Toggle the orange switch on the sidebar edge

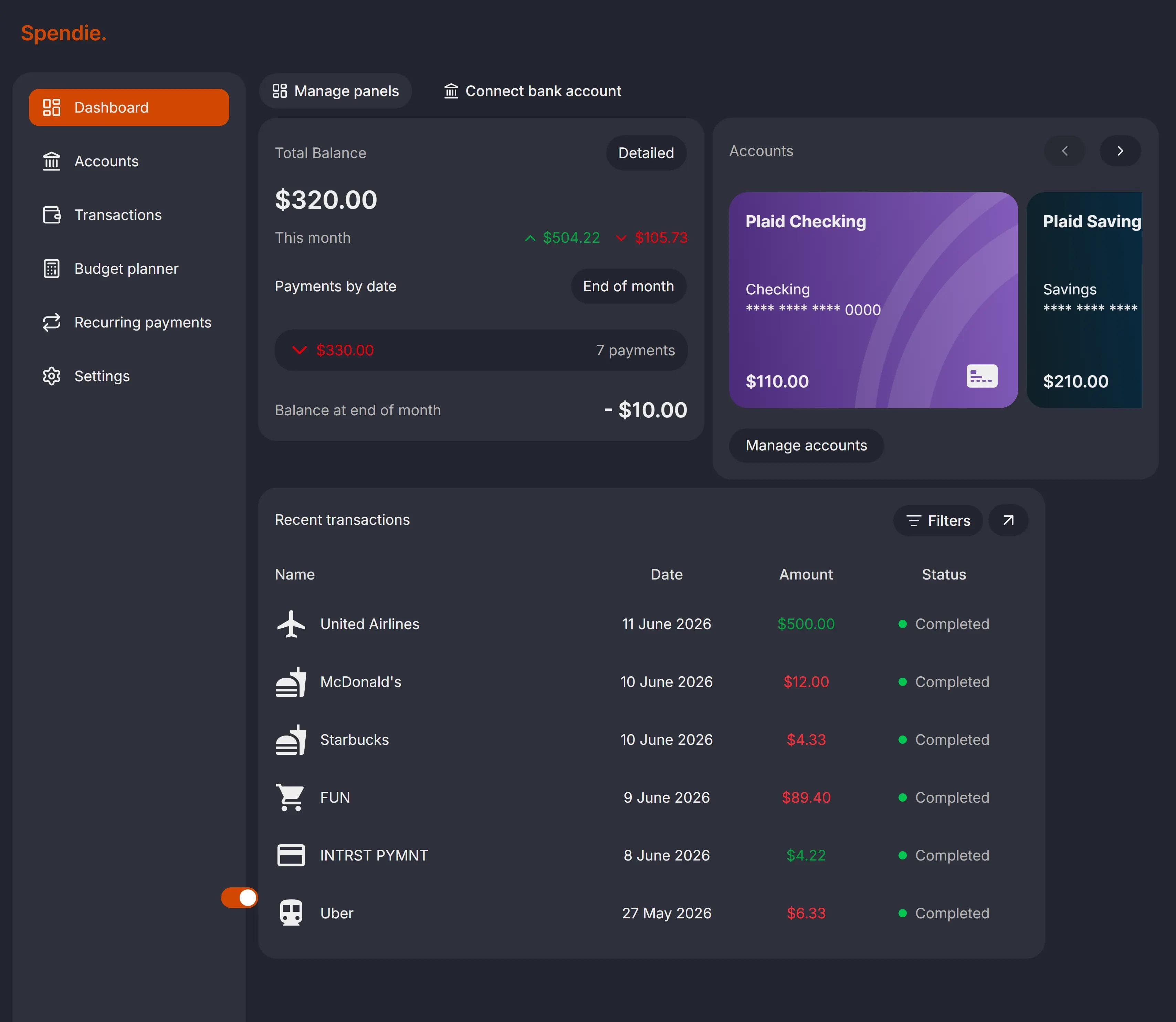pyautogui.click(x=239, y=898)
